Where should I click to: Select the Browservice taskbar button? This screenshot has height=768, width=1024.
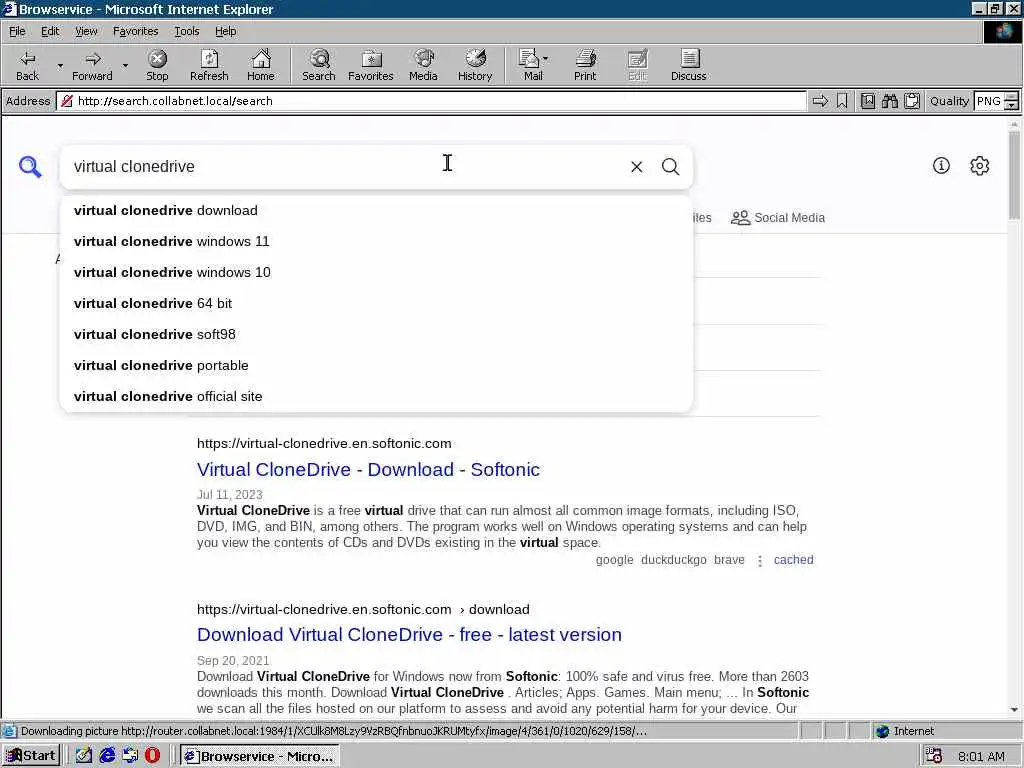[x=259, y=756]
